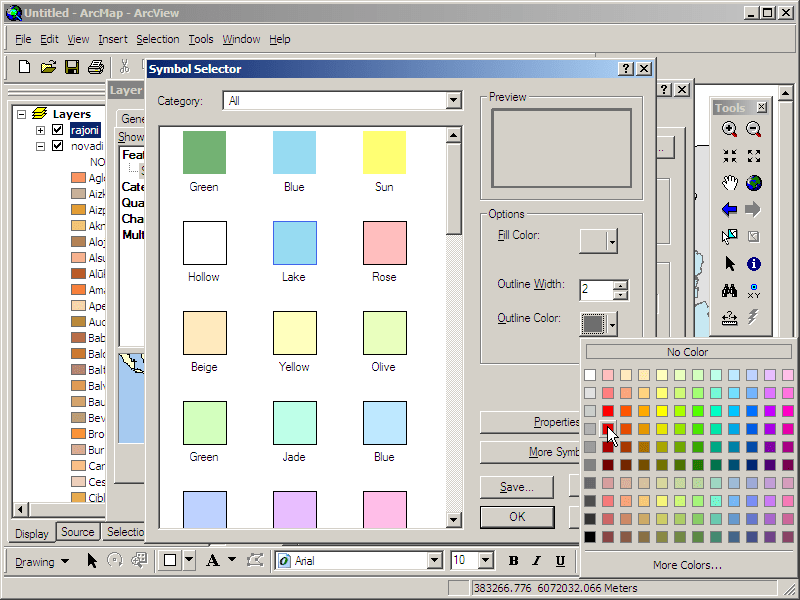Click the OK button

pos(517,517)
